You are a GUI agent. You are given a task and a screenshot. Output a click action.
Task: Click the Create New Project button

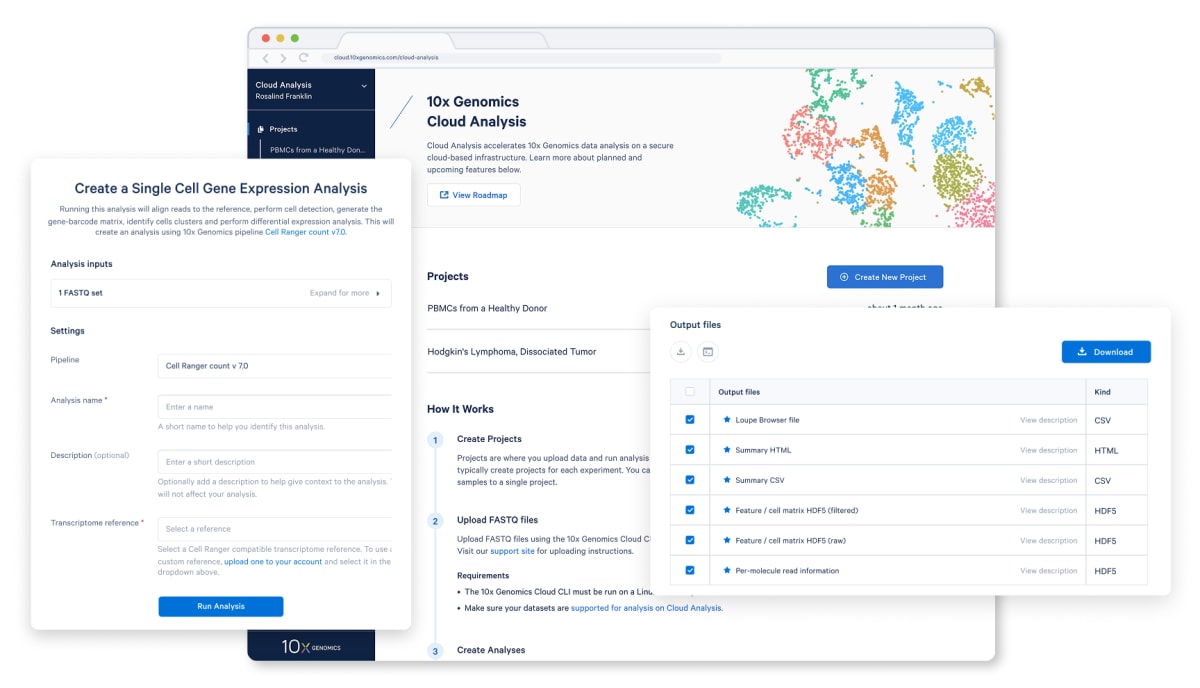point(884,277)
